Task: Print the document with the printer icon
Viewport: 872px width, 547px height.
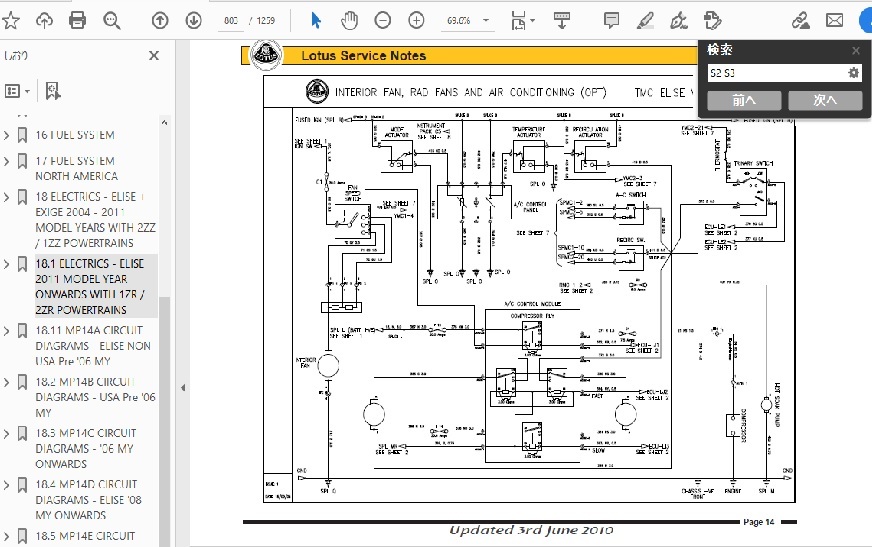Action: tap(77, 21)
